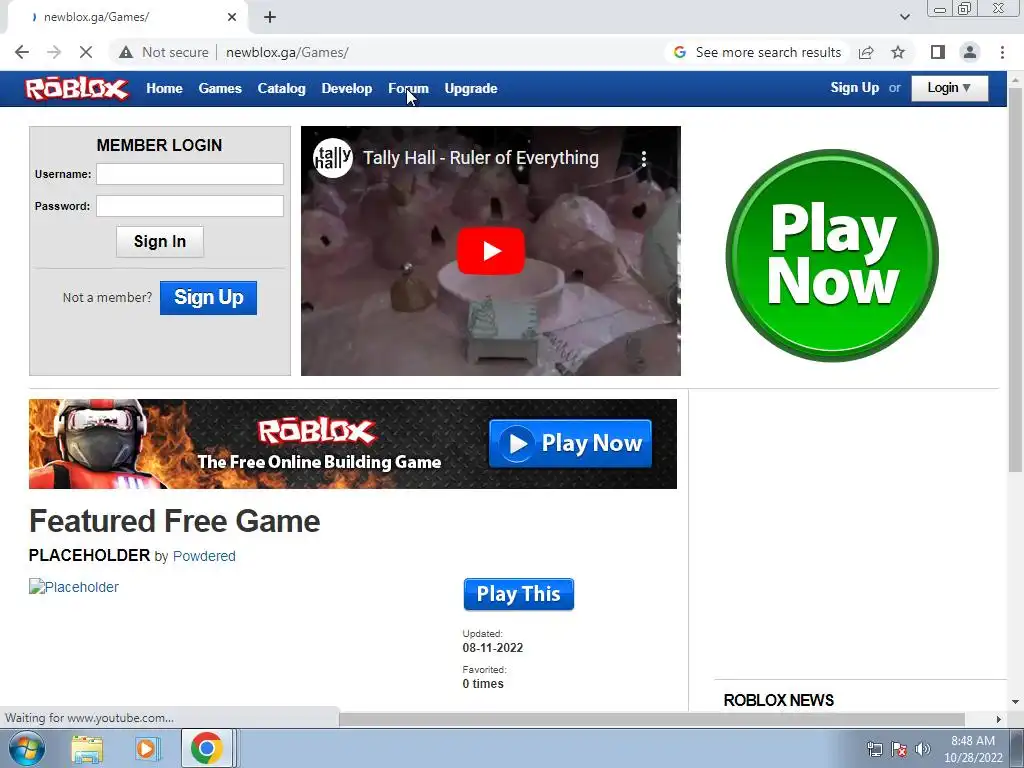1024x768 pixels.
Task: Focus the Password input field
Action: 190,206
